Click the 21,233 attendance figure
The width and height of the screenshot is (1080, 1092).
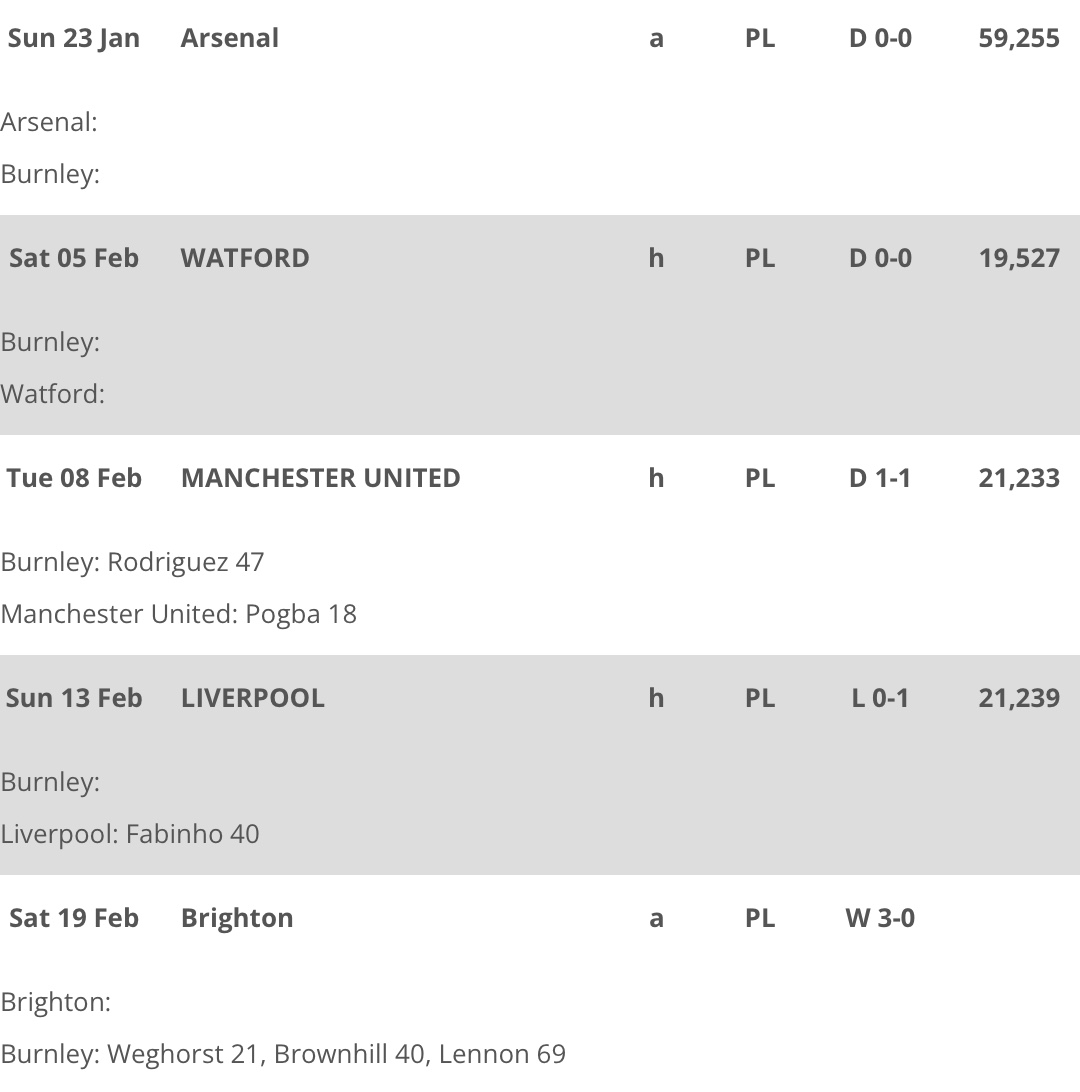pos(1019,478)
